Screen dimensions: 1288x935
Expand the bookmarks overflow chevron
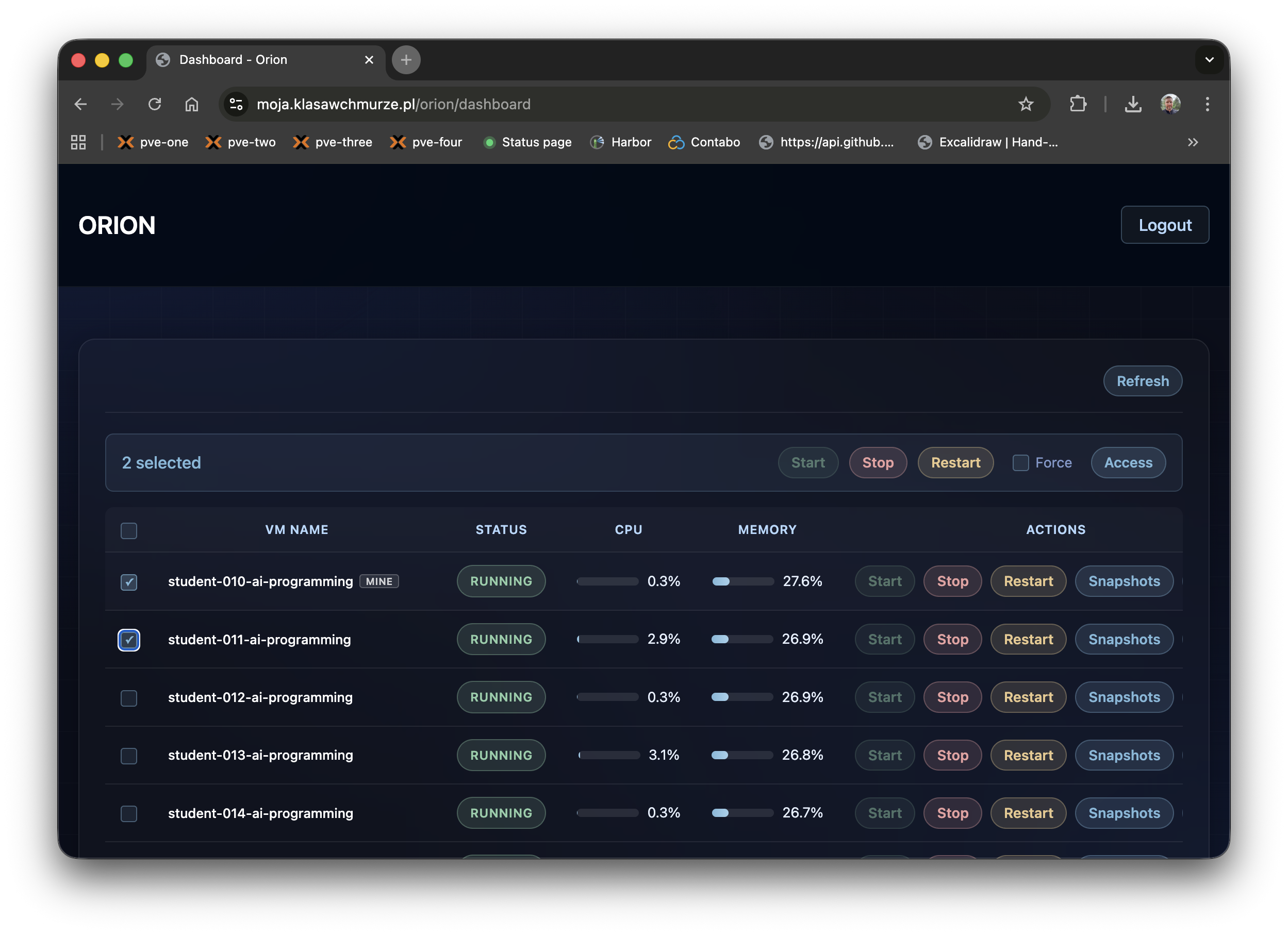1193,142
